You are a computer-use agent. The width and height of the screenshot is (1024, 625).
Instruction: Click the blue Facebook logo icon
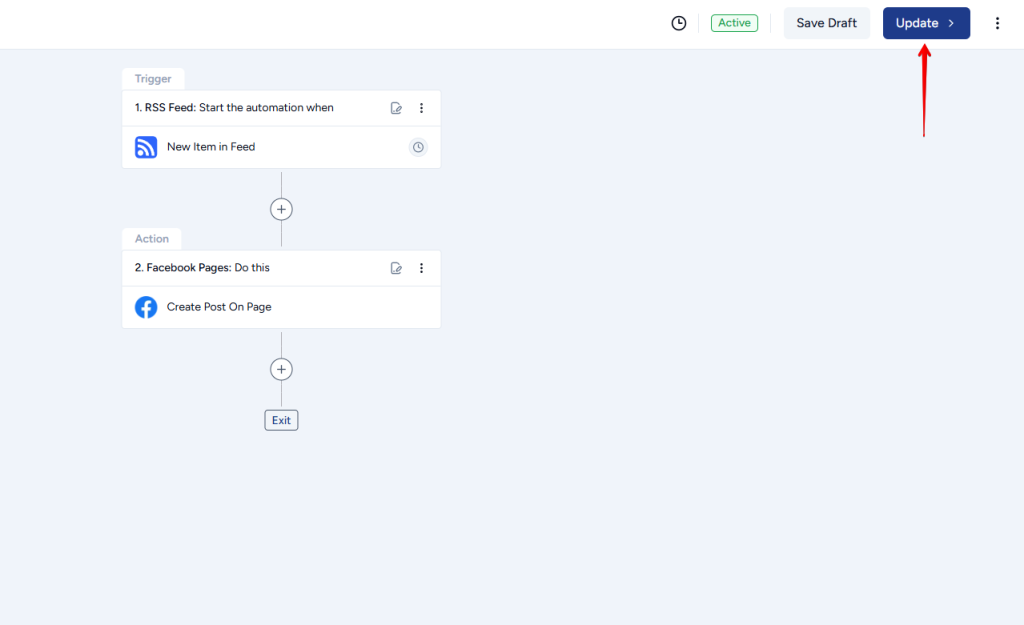[x=146, y=307]
